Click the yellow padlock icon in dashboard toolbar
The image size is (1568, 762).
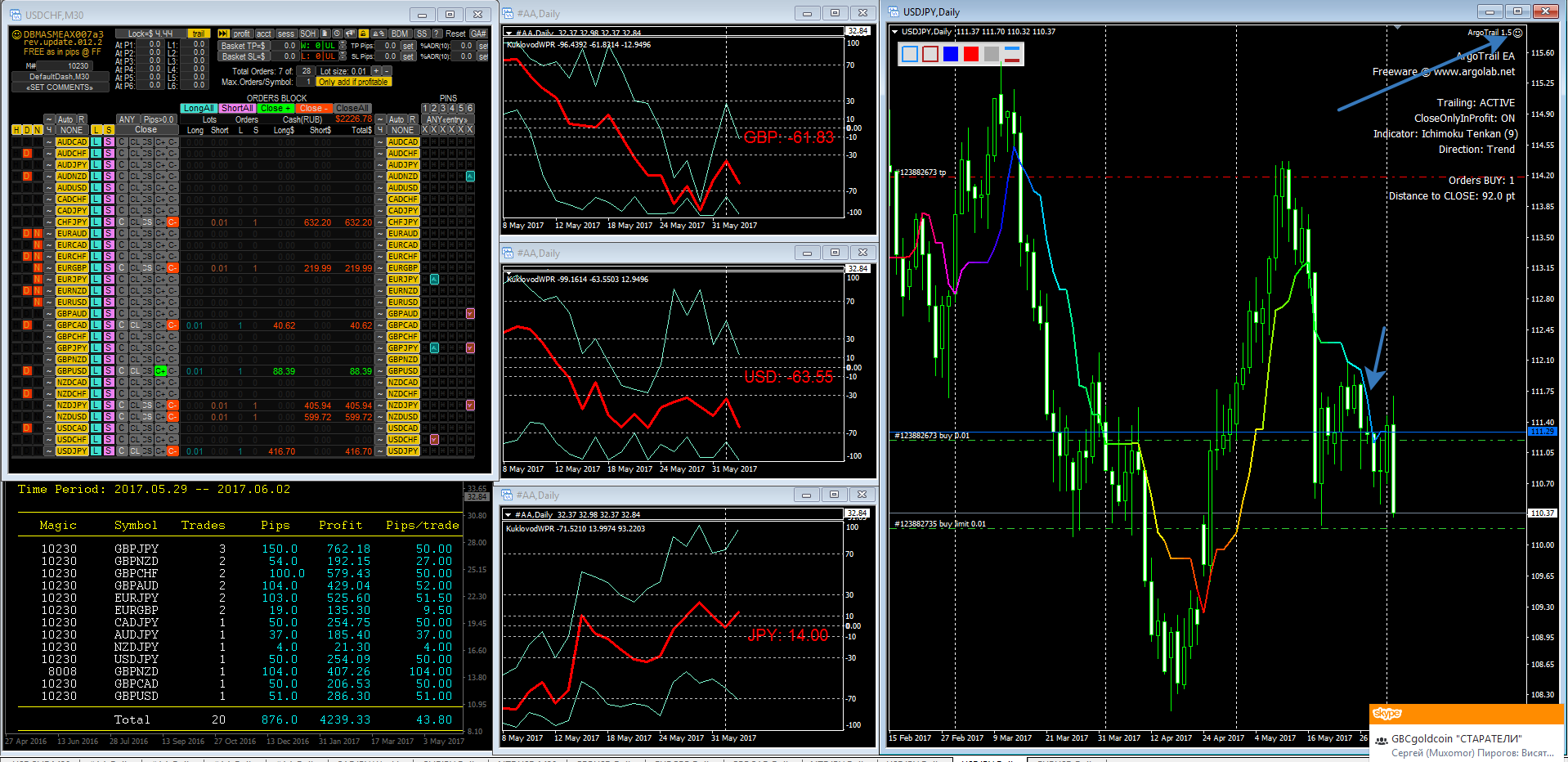tap(363, 34)
